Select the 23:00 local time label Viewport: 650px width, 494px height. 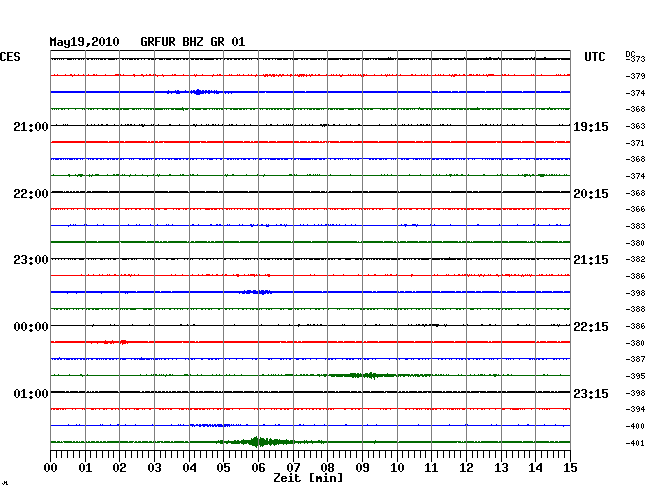pos(31,260)
